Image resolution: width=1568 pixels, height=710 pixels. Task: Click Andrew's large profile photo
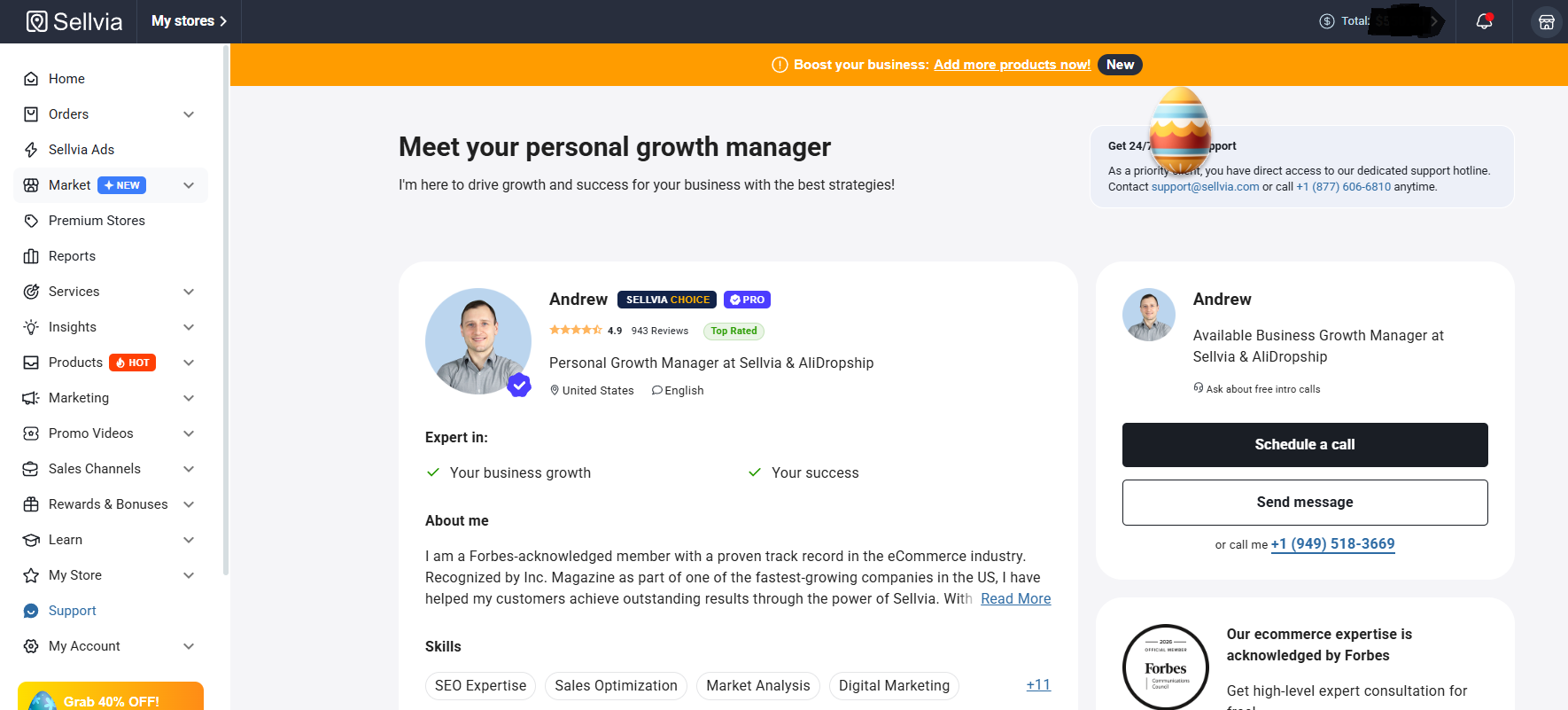pyautogui.click(x=478, y=341)
